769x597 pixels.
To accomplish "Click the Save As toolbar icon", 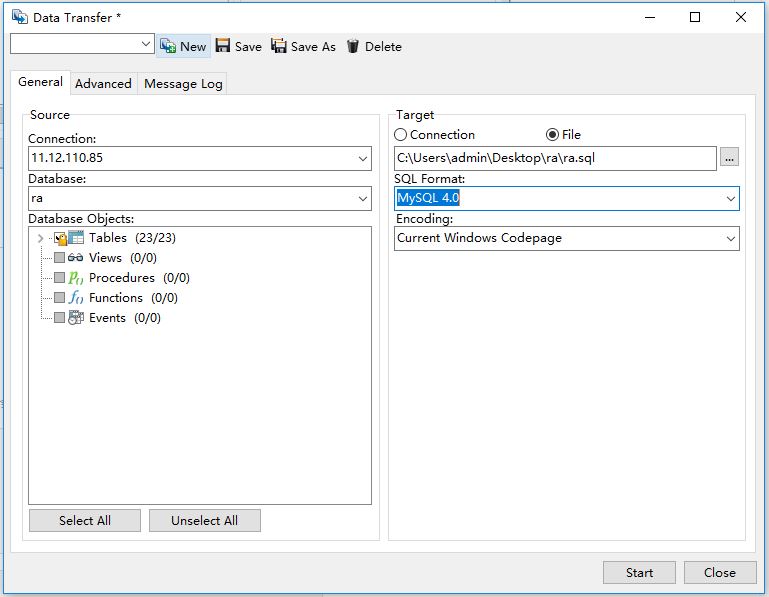I will click(279, 46).
